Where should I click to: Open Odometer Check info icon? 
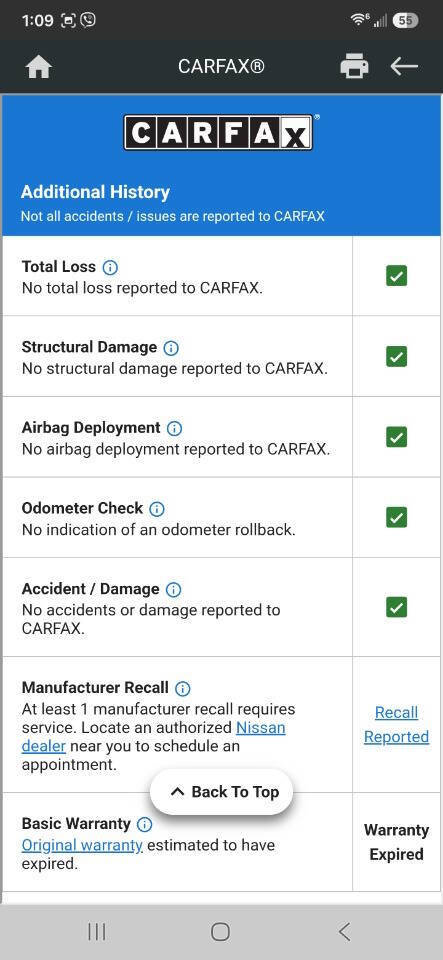pyautogui.click(x=157, y=509)
